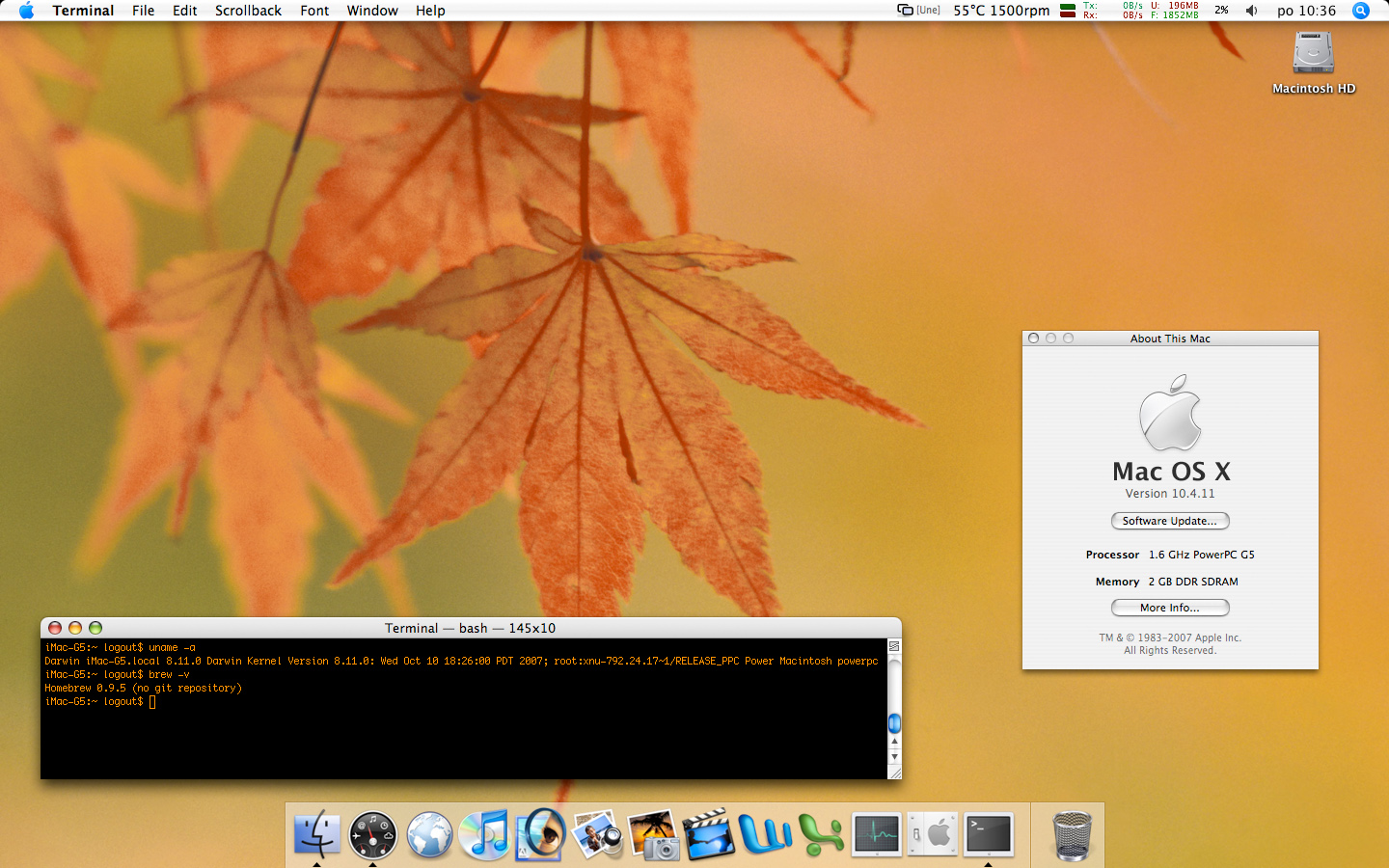
Task: Open Finder from the Dock
Action: (x=316, y=833)
